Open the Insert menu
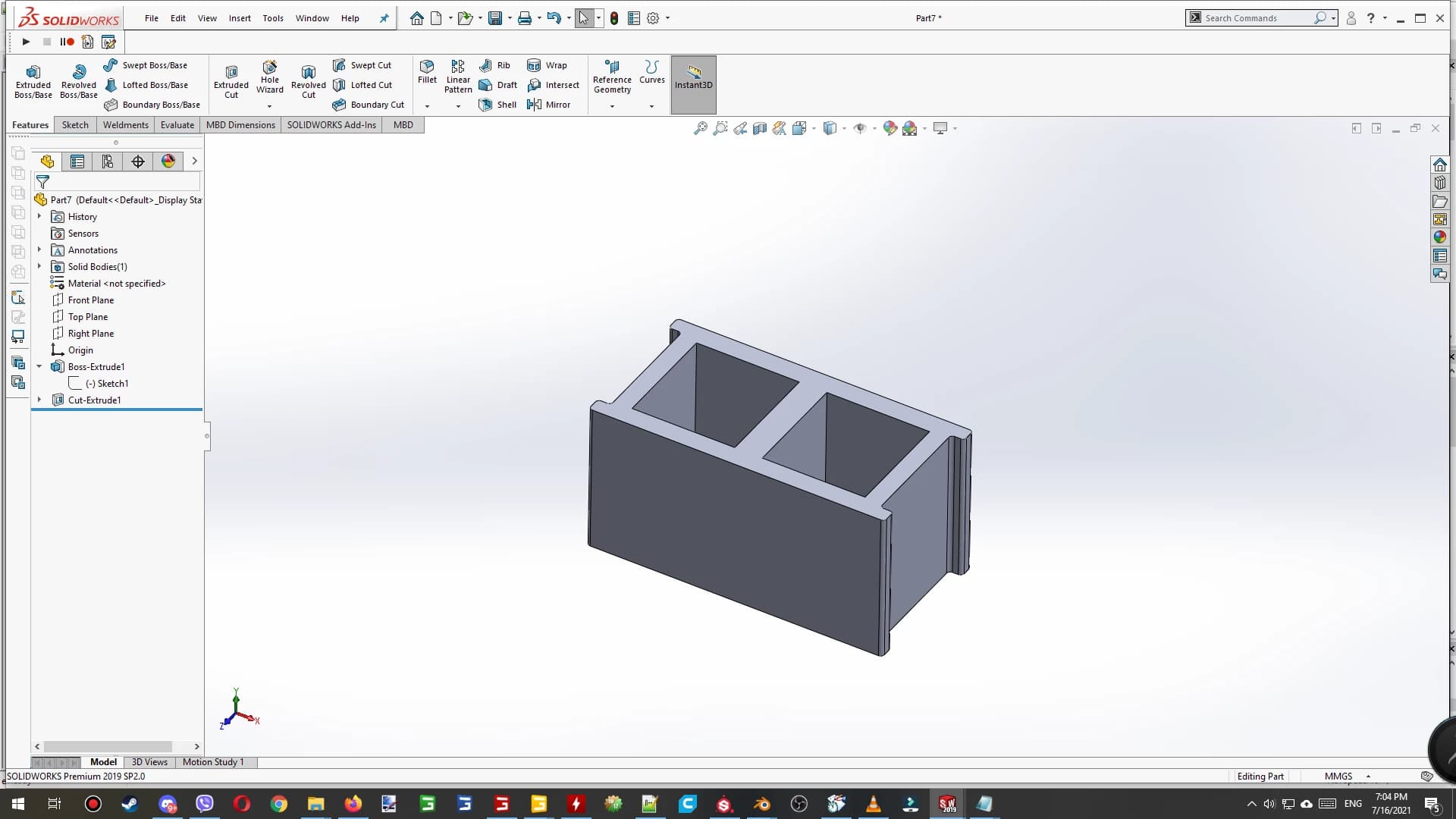1456x819 pixels. pos(240,18)
